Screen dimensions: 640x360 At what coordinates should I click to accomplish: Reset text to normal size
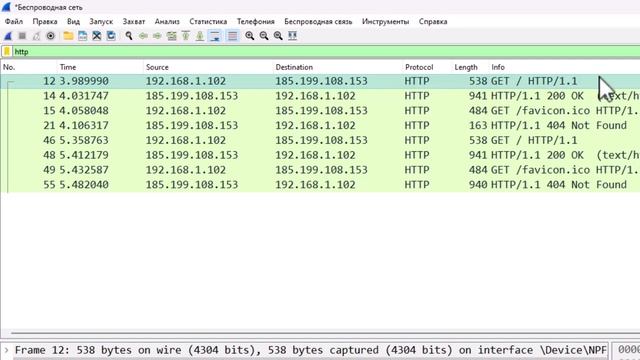(x=278, y=36)
